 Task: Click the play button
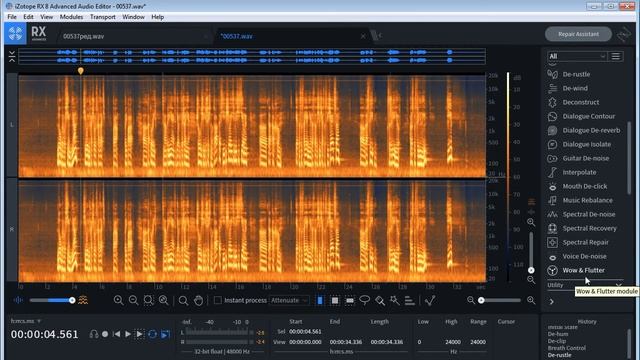click(128, 334)
